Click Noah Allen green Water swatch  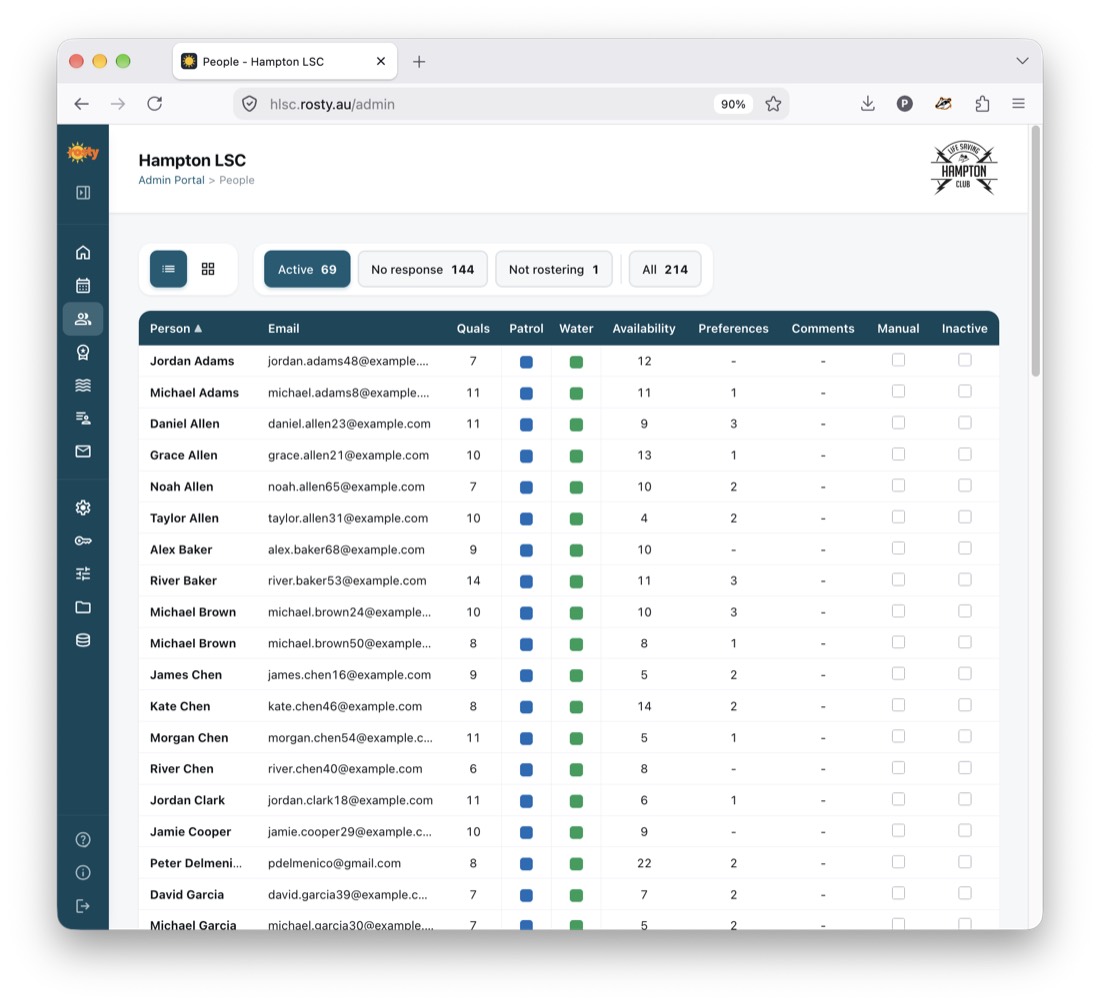(x=576, y=487)
